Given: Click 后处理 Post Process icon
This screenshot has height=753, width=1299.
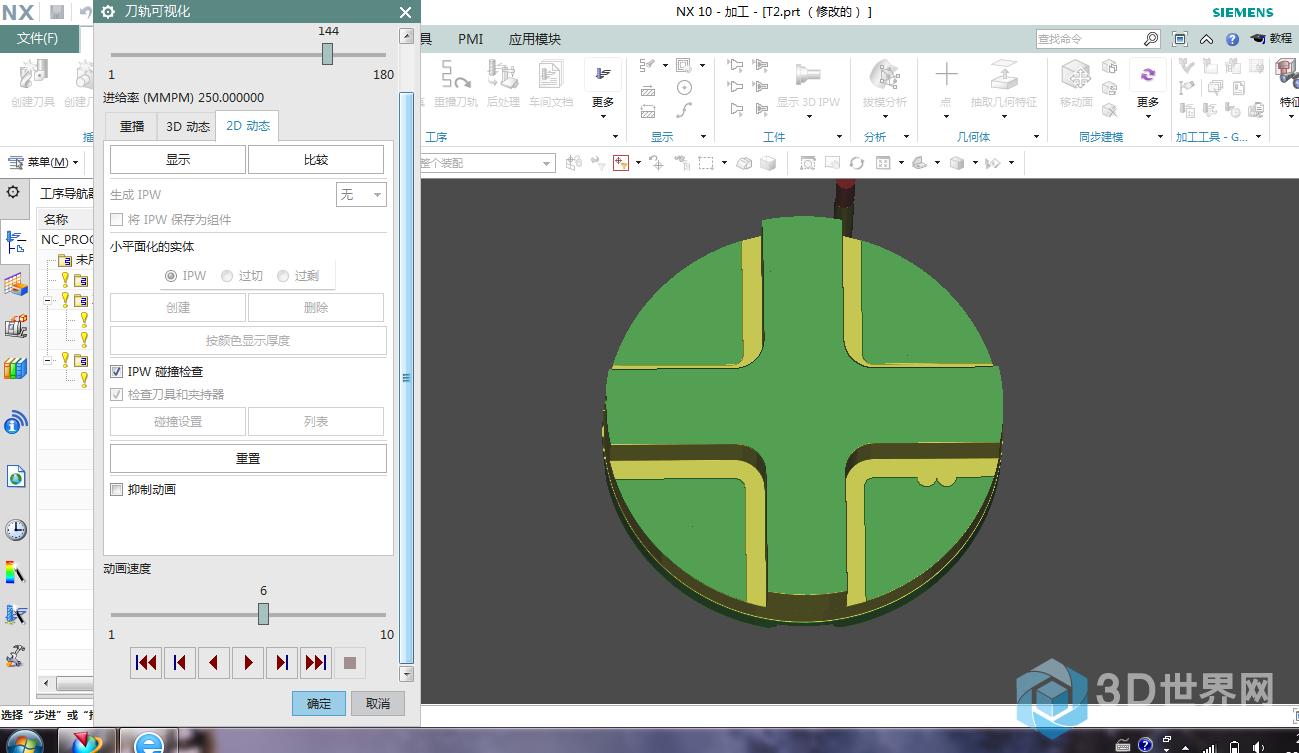Looking at the screenshot, I should [503, 83].
